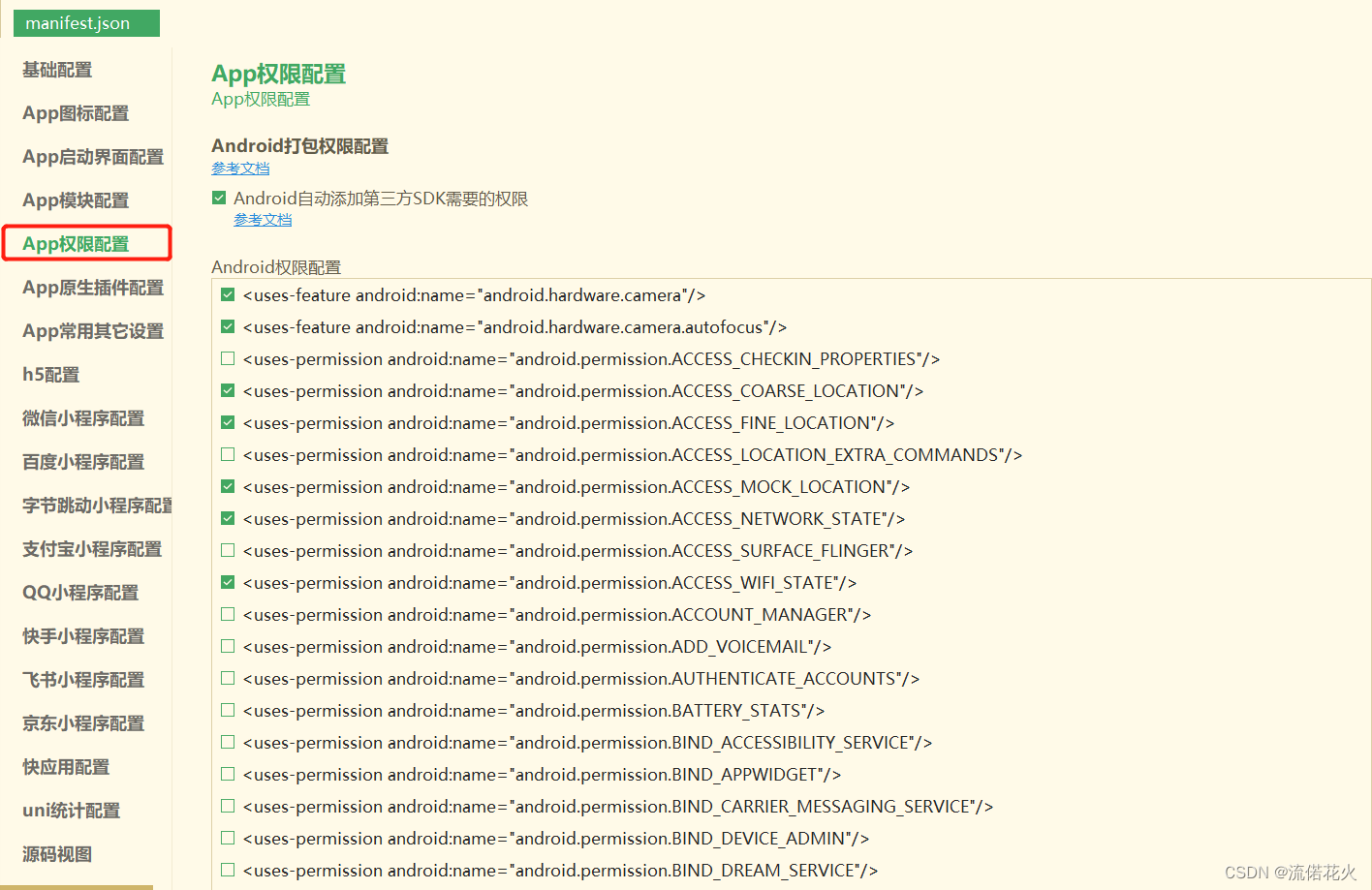This screenshot has width=1372, height=890.
Task: Open uni统计配置 section
Action: [72, 811]
